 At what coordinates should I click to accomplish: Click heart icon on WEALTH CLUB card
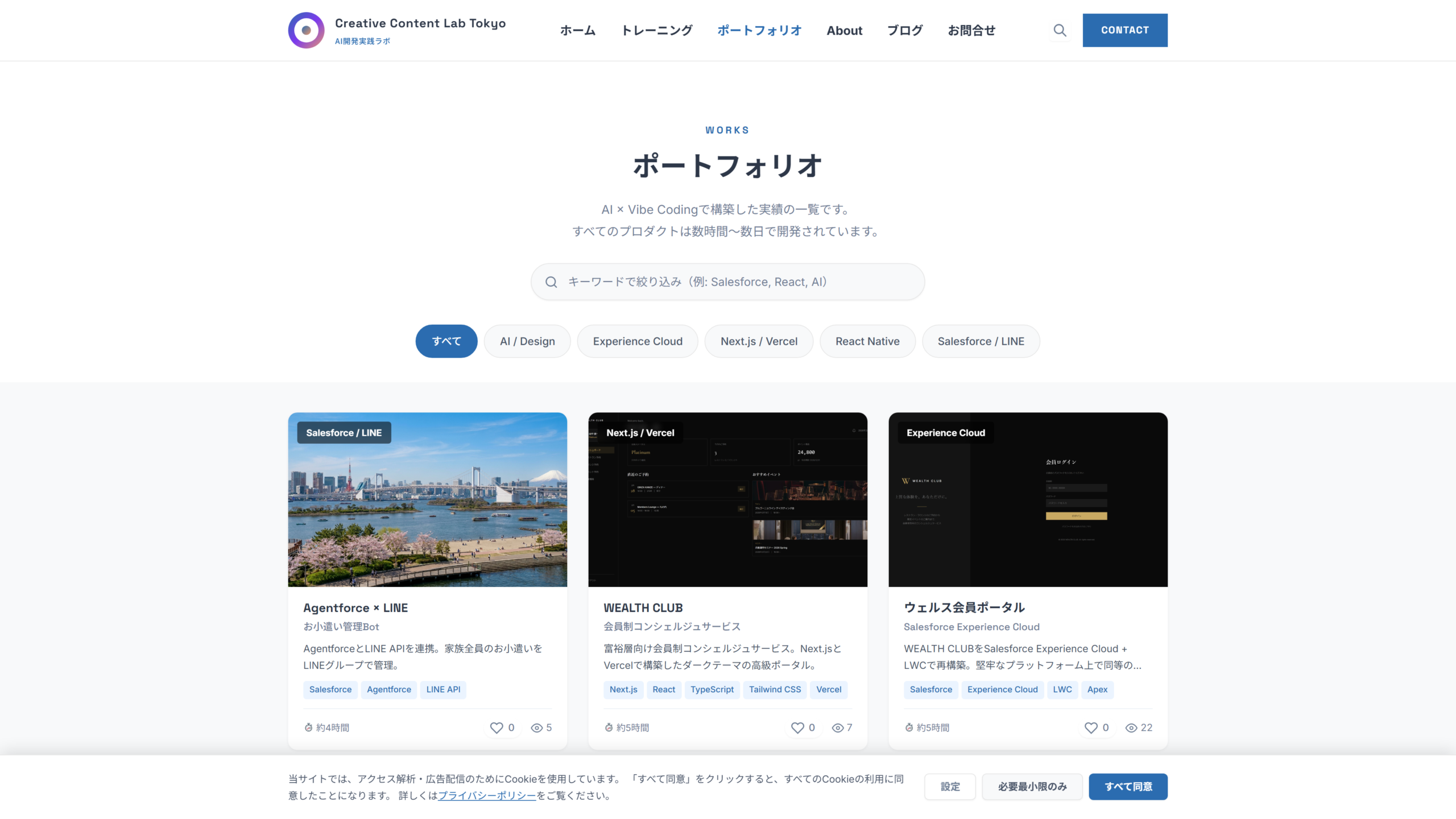(x=797, y=727)
